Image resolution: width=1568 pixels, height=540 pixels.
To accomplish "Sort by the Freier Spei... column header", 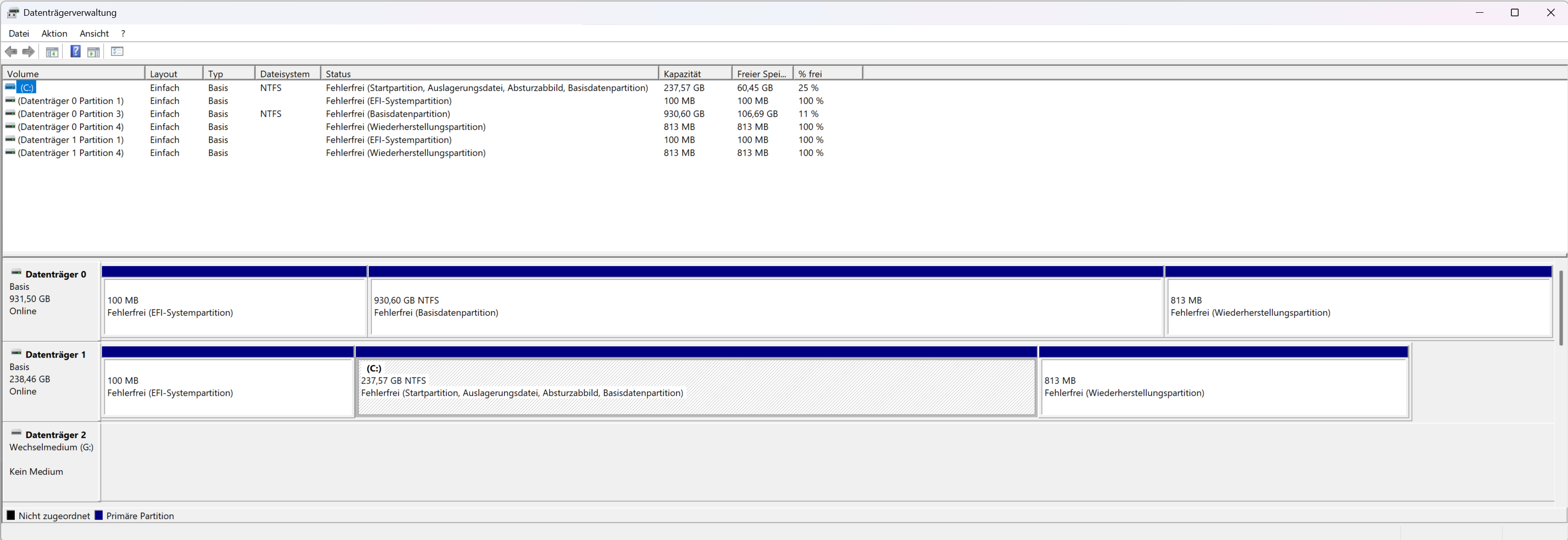I will click(763, 74).
